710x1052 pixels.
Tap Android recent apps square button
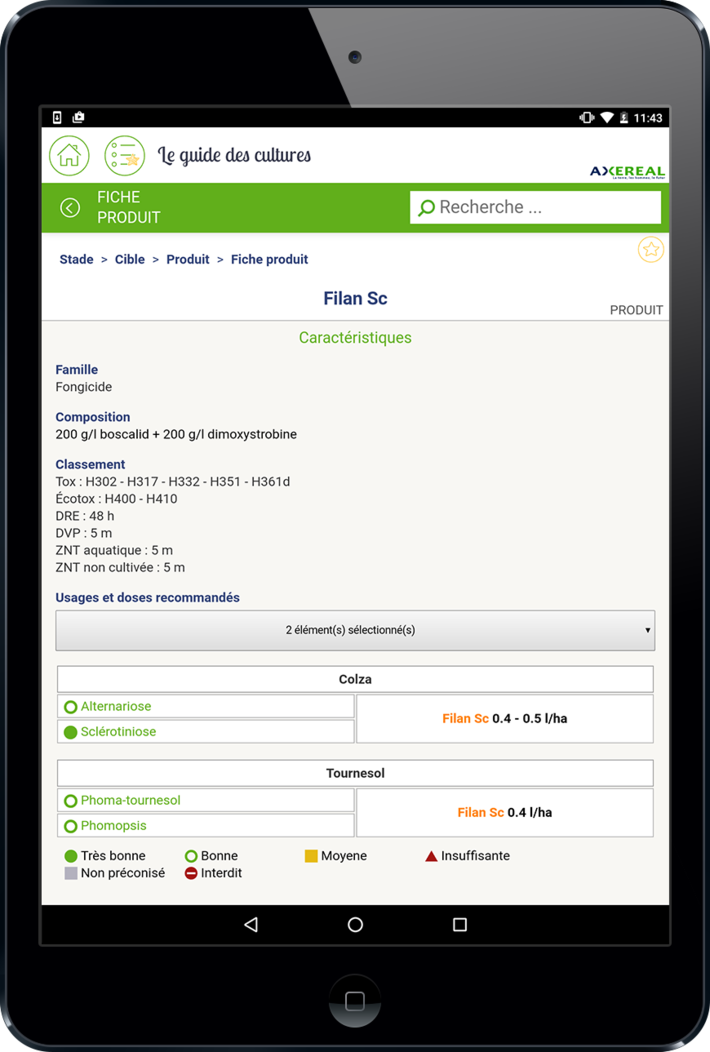coord(460,925)
